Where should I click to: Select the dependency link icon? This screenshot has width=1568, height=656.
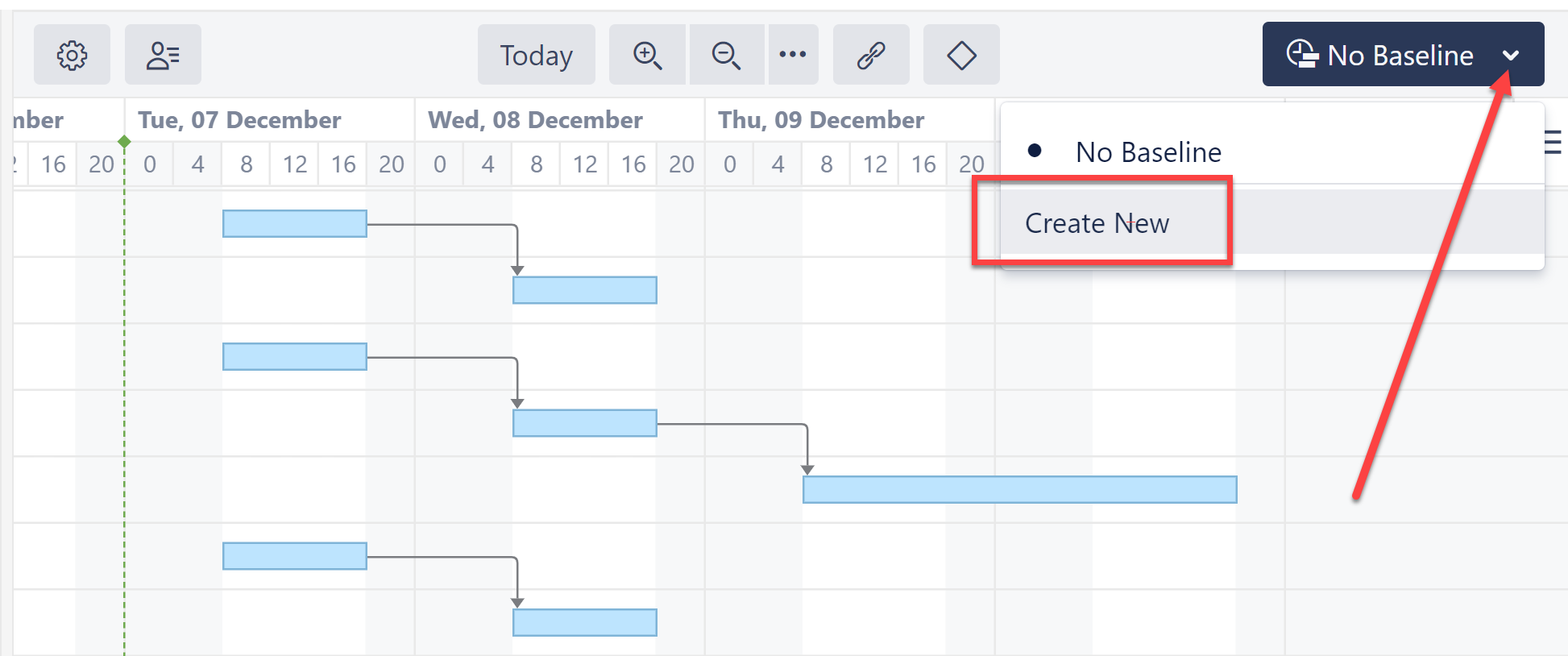pos(871,55)
